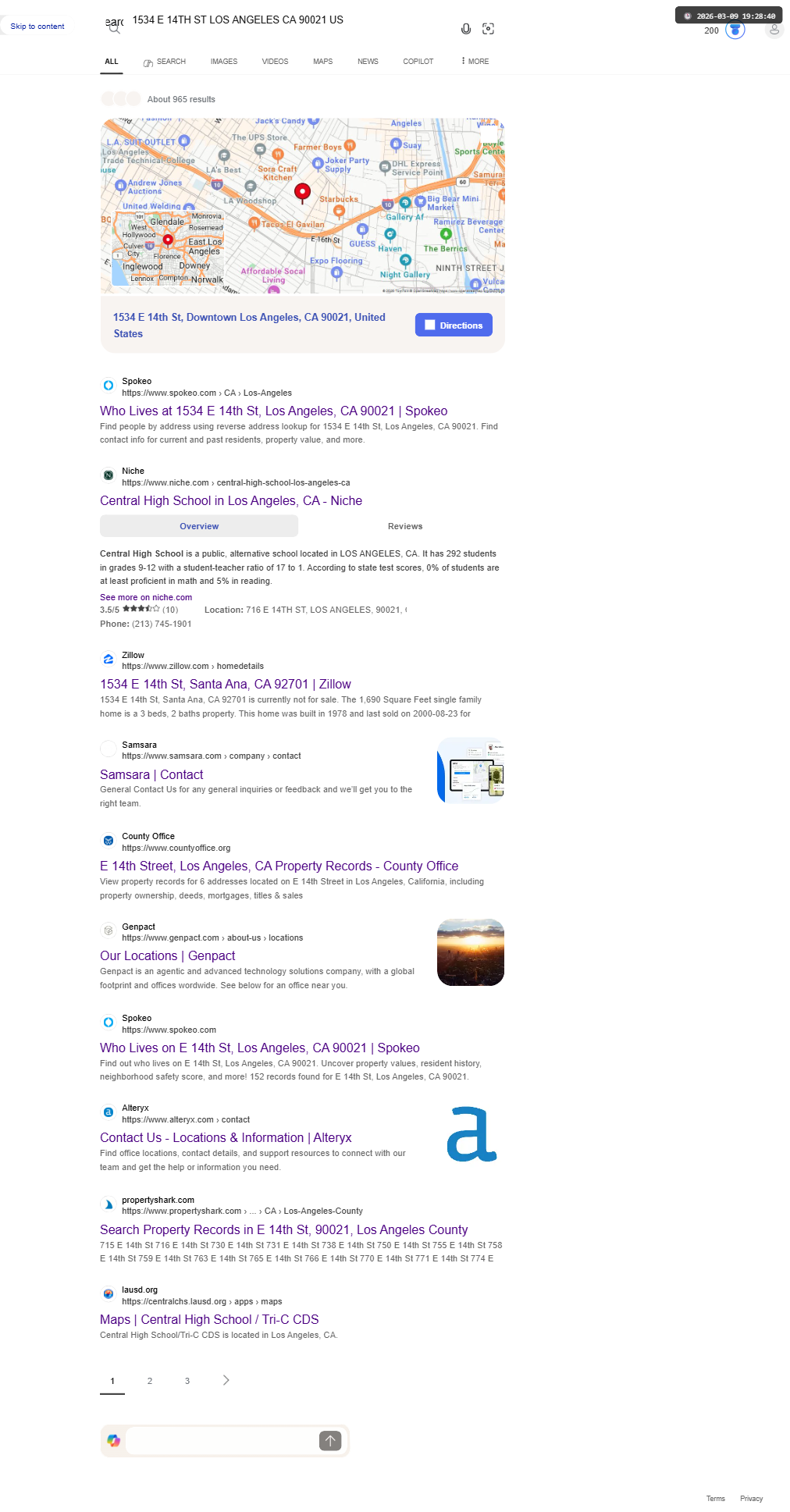Expand the MORE search options menu

[475, 61]
